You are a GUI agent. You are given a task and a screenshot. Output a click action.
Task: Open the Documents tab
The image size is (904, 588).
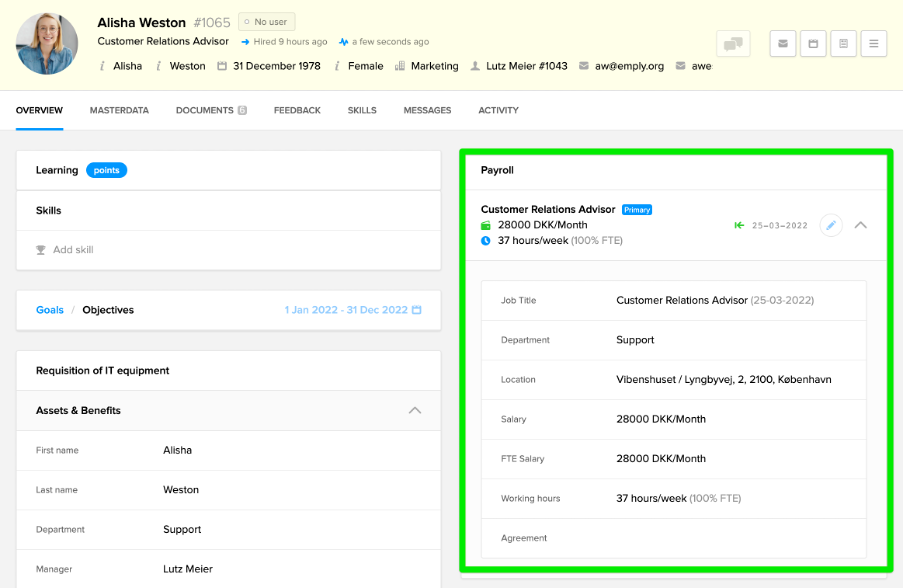tap(204, 110)
